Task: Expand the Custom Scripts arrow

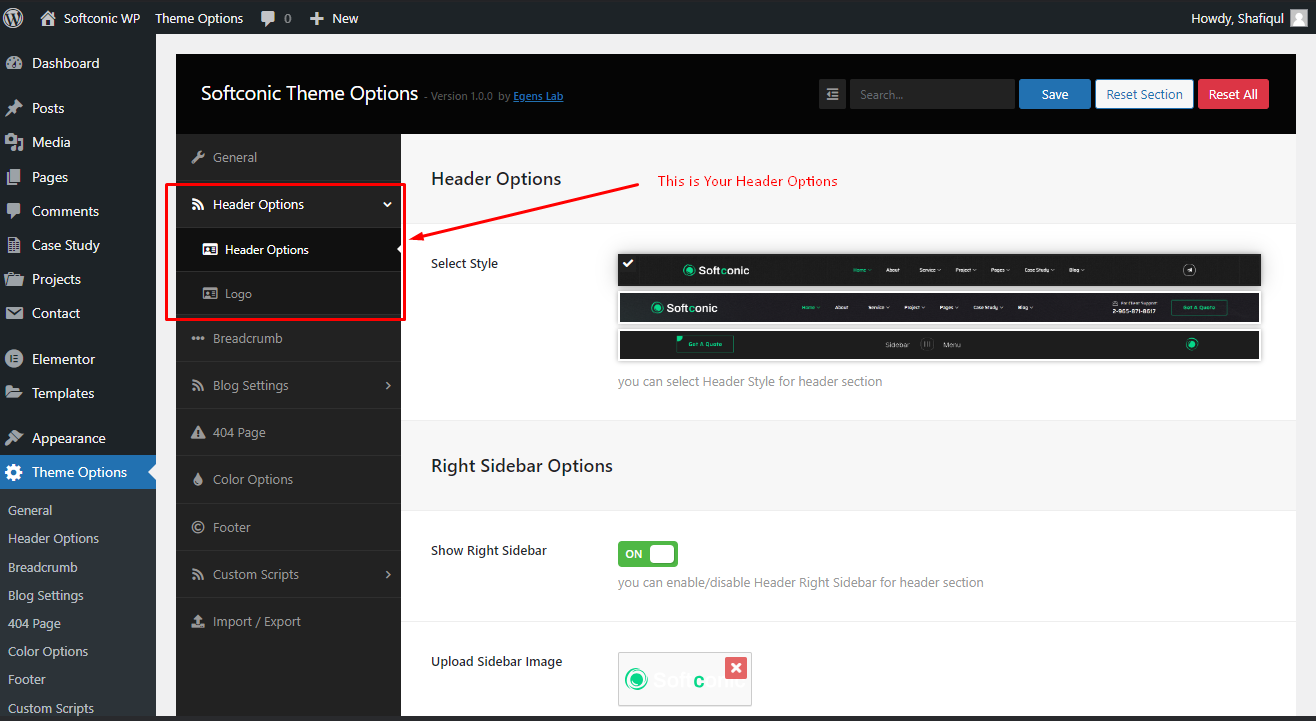Action: 388,574
